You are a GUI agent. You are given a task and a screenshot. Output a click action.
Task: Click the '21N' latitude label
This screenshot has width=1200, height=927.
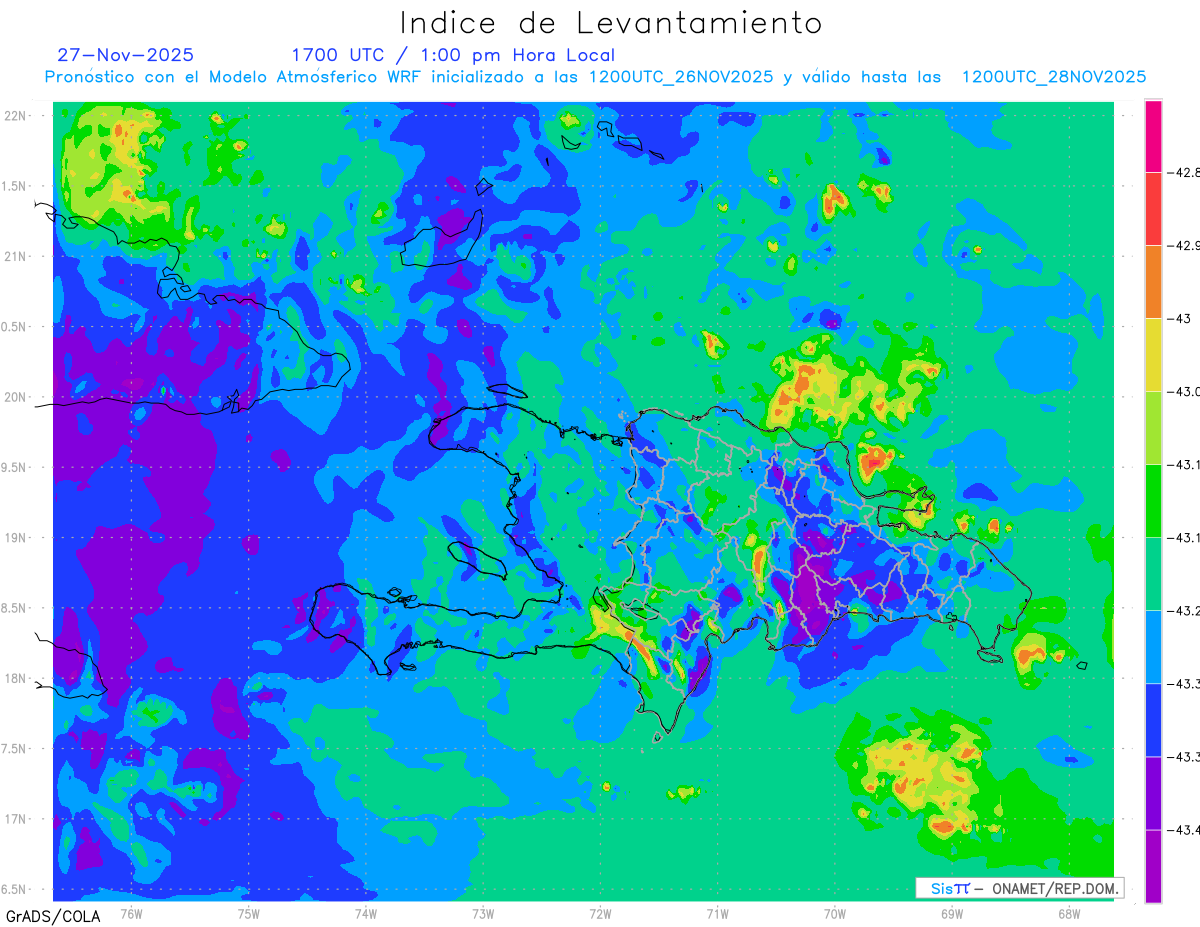click(x=15, y=256)
